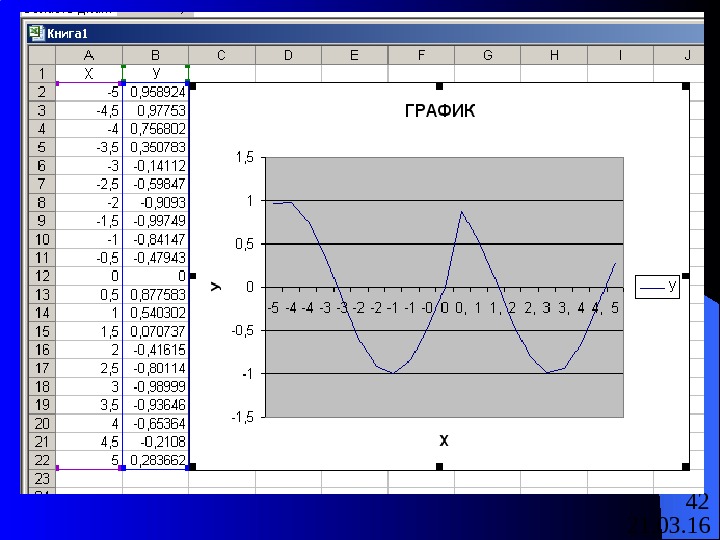This screenshot has height=540, width=720.
Task: Select column A header
Action: 89,56
